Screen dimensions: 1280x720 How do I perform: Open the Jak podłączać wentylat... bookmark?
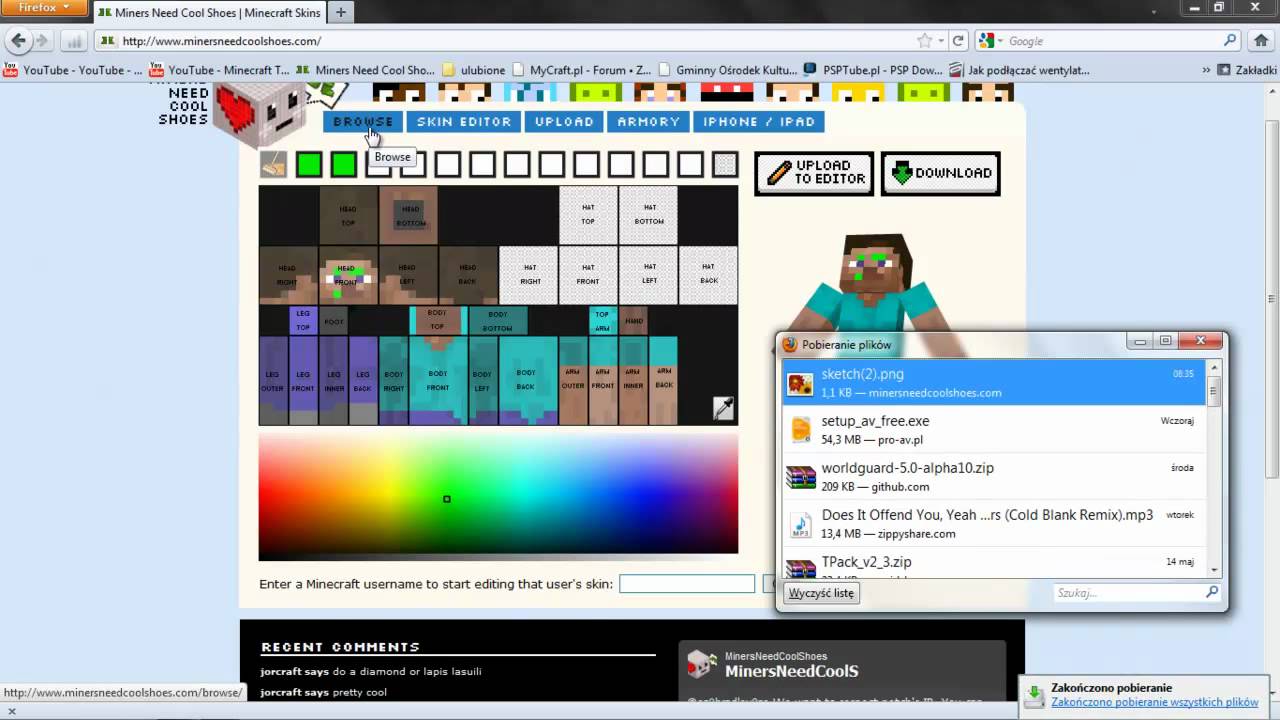tap(1019, 70)
